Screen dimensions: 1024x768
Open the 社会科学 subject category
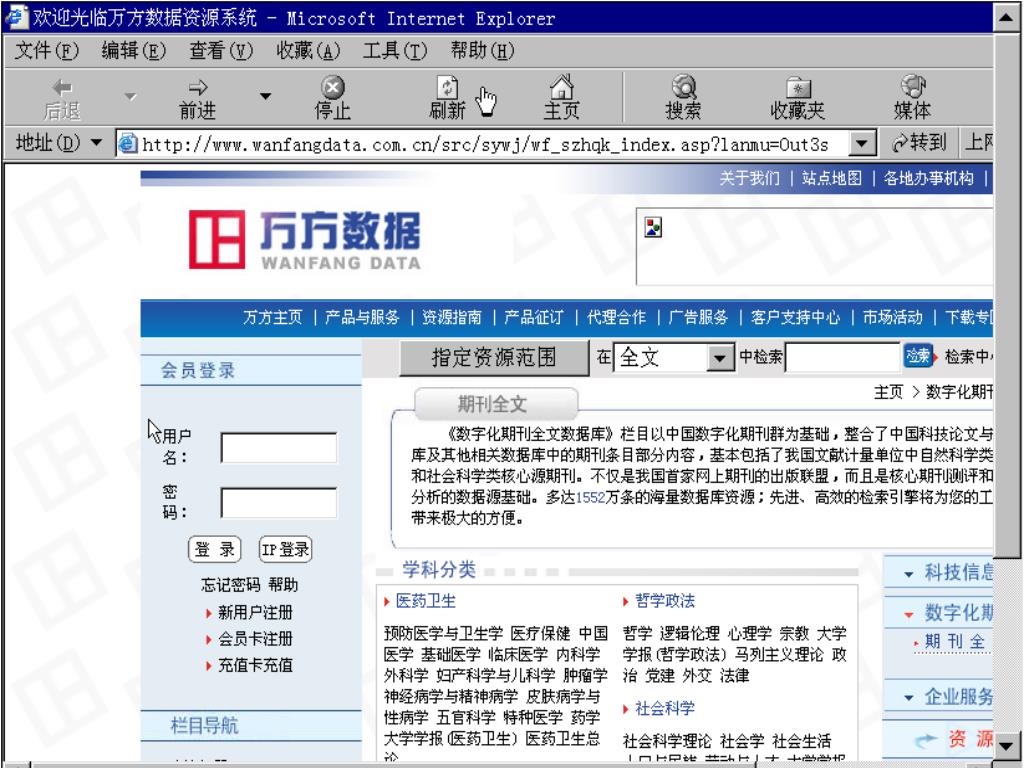click(x=665, y=709)
